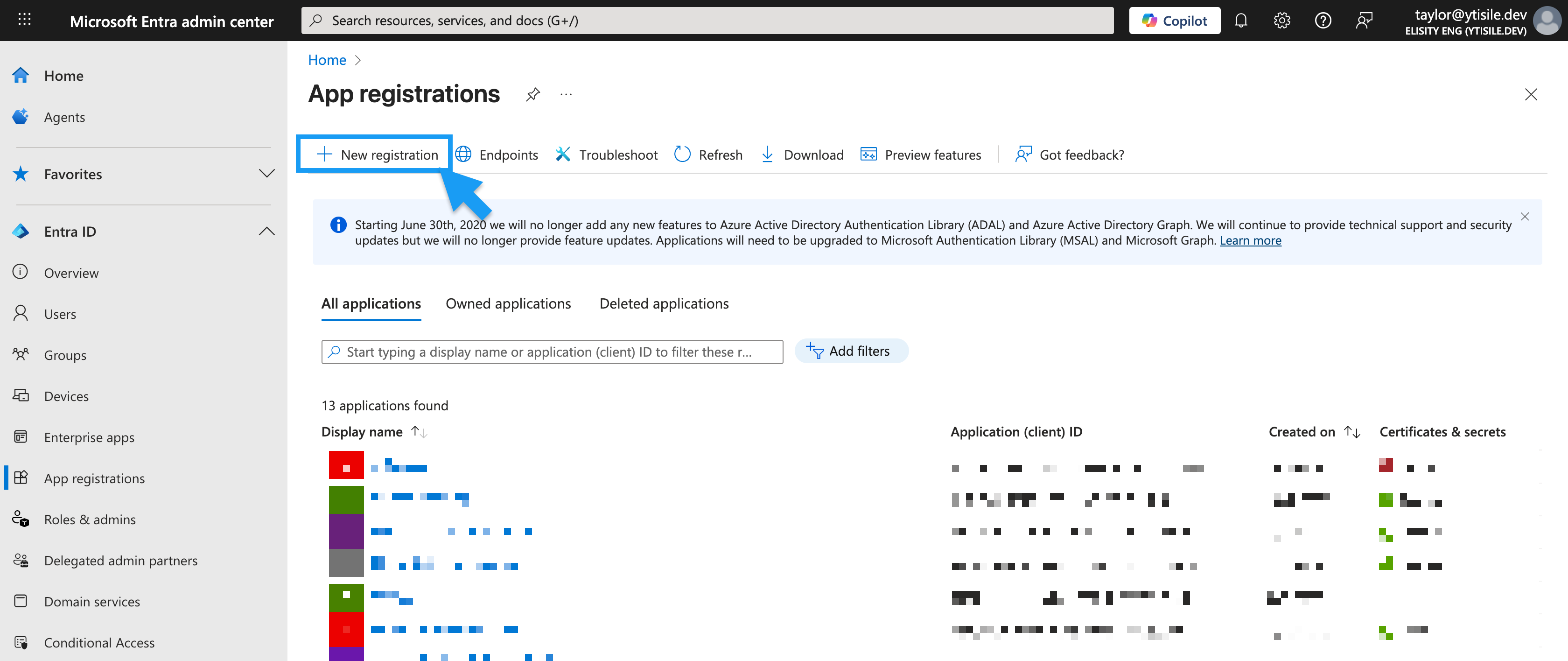This screenshot has width=1568, height=661.
Task: Open Domain services in the sidebar
Action: tap(92, 601)
